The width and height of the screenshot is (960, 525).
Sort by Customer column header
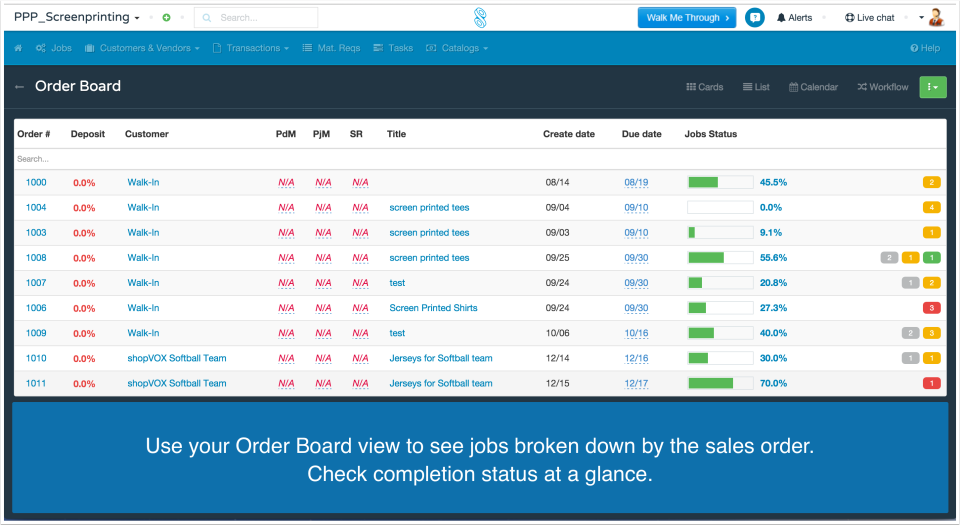(x=147, y=134)
